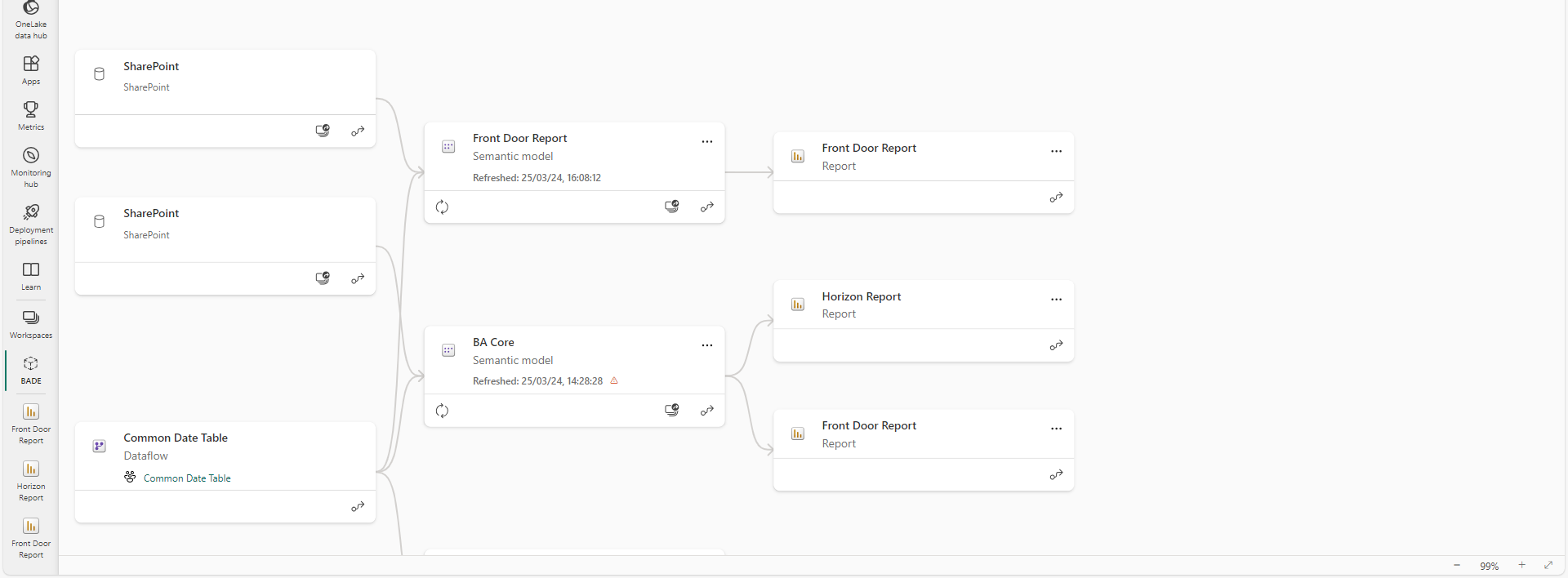Image resolution: width=1568 pixels, height=578 pixels.
Task: Click the 99% zoom level value
Action: click(x=1490, y=566)
